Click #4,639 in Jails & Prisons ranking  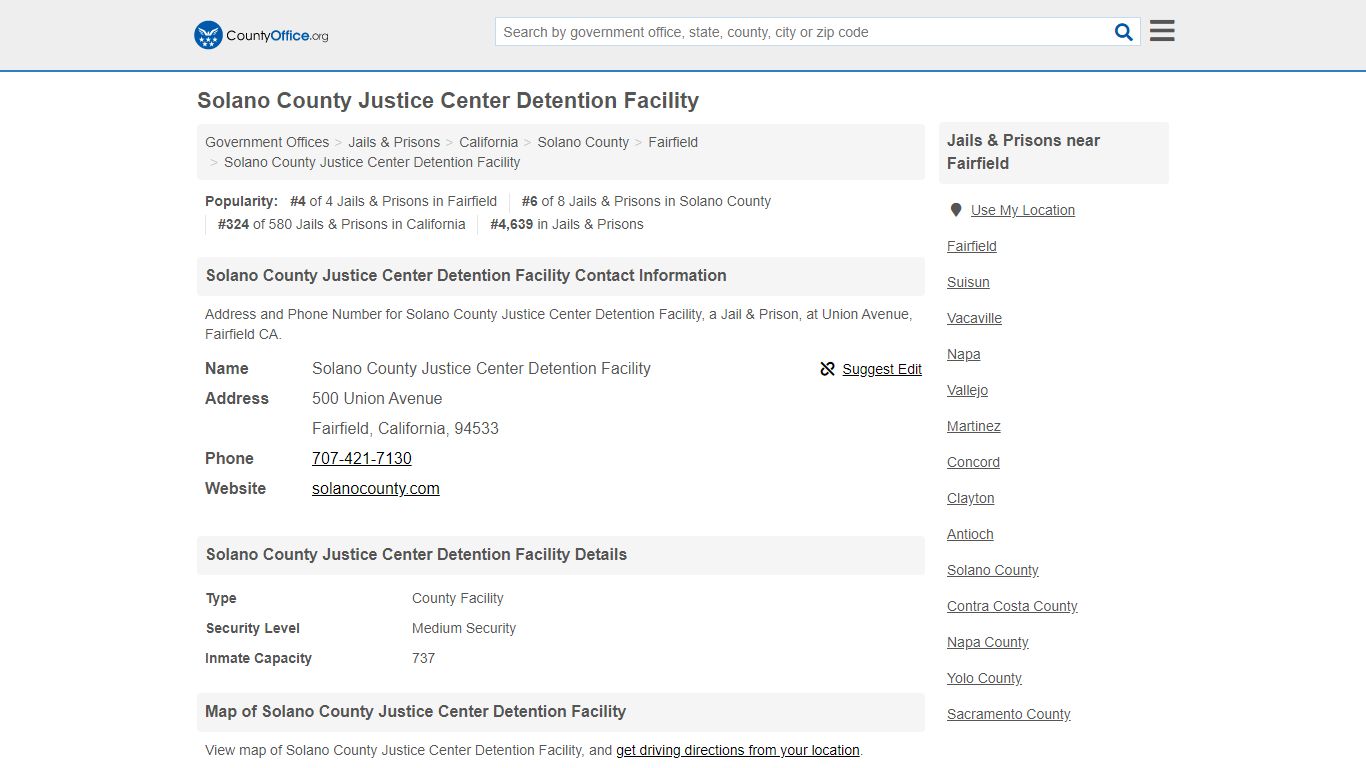[x=567, y=224]
